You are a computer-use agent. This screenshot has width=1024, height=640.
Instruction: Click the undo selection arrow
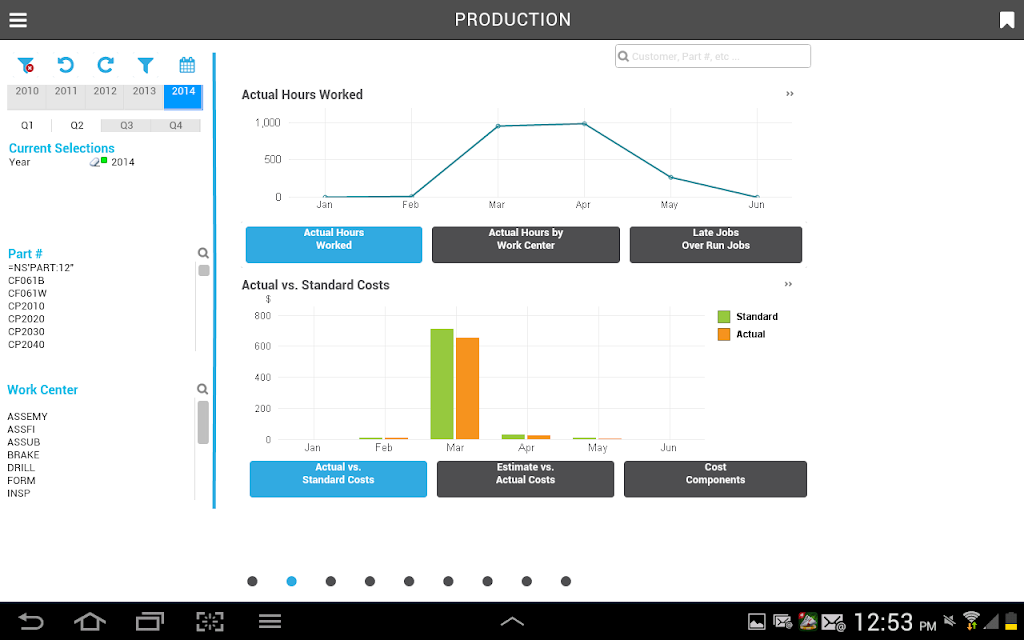[65, 65]
